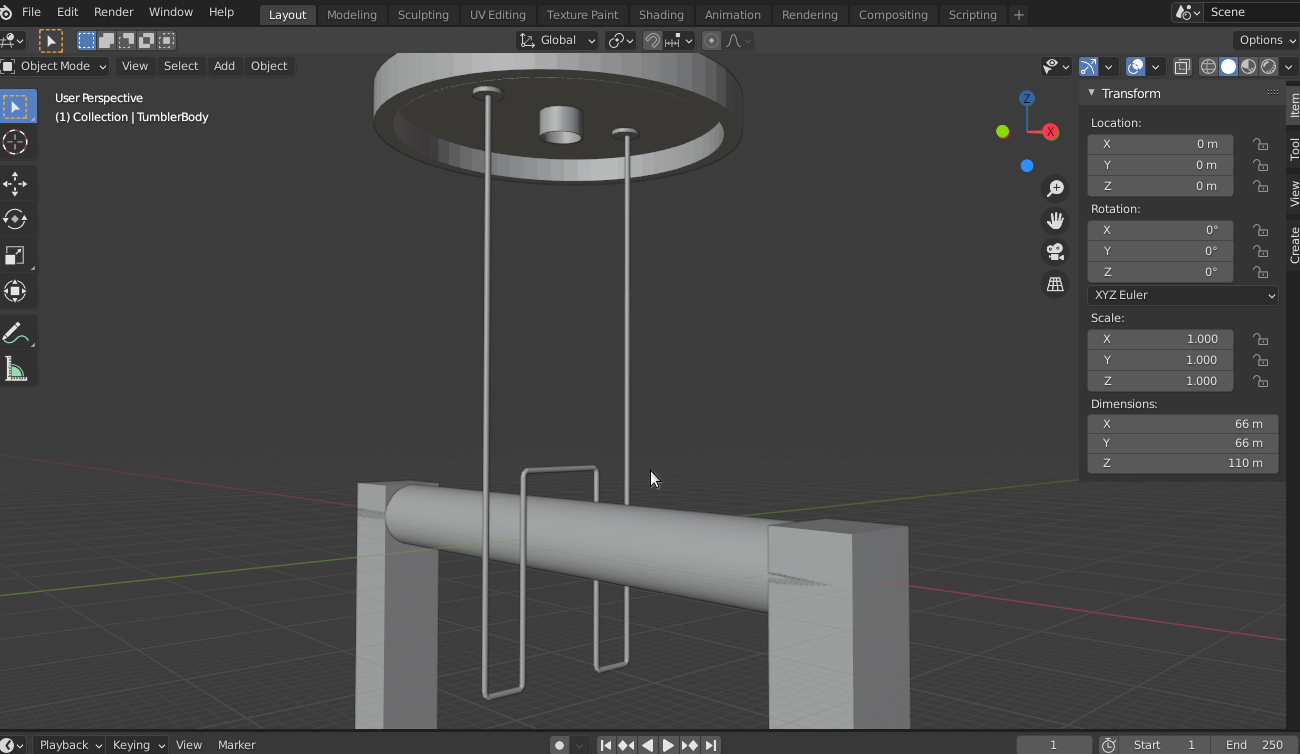Click the Zoom view magnifier icon
1300x754 pixels.
click(1055, 188)
